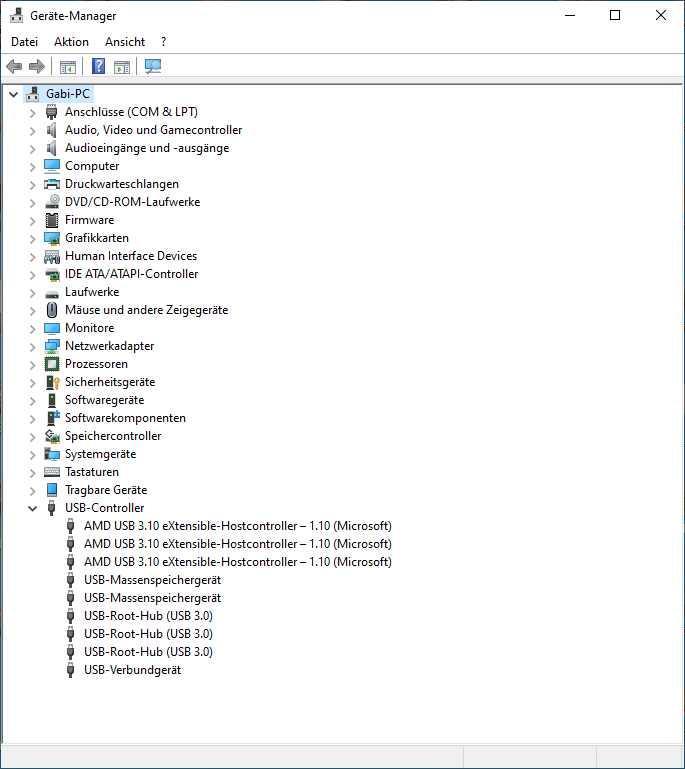
Task: Click the Druckwarteschlangen printer icon
Action: pyautogui.click(x=51, y=184)
